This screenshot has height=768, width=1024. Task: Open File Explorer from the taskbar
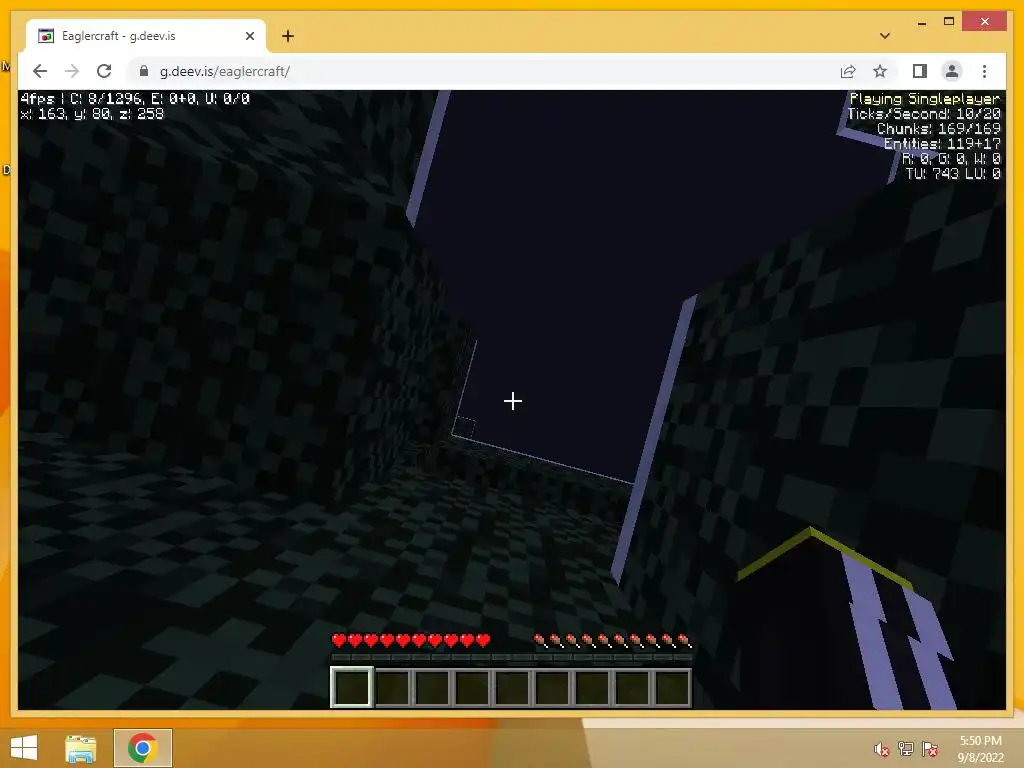tap(81, 748)
